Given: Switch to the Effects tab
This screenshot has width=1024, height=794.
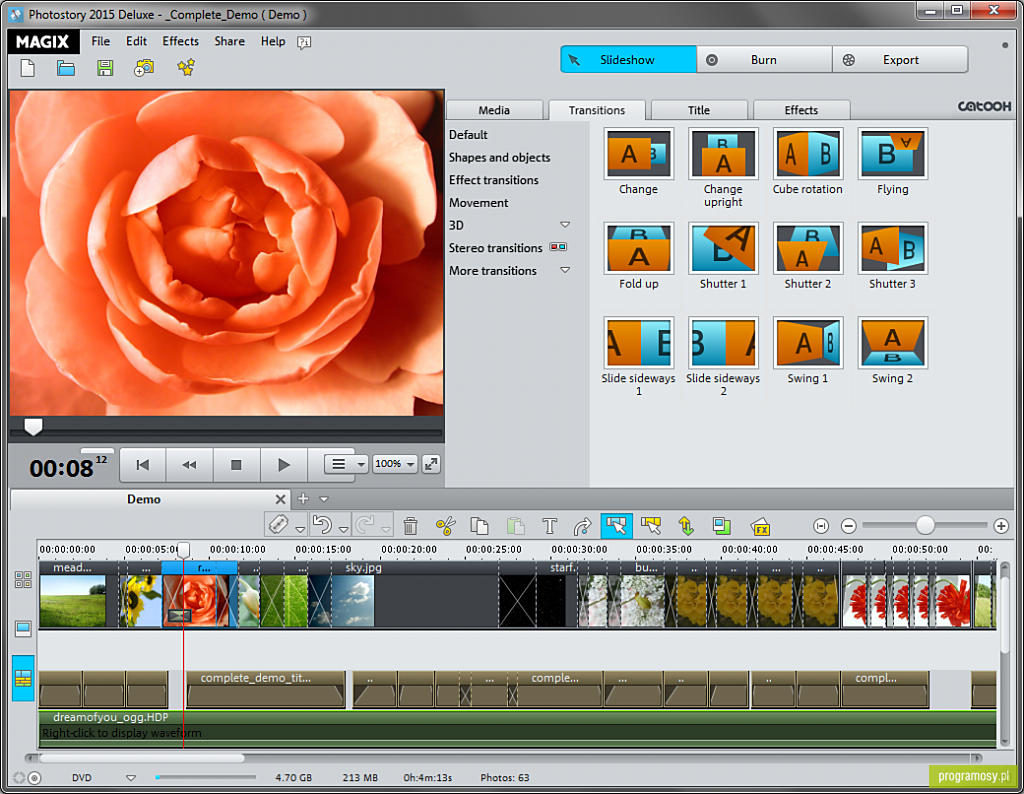Looking at the screenshot, I should [x=801, y=110].
